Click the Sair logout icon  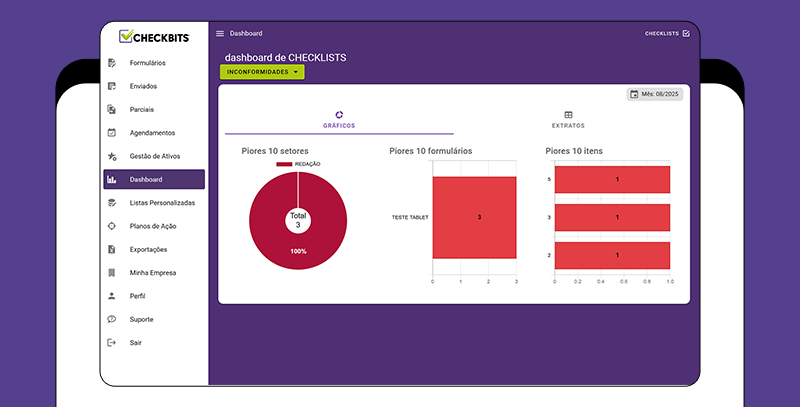[x=112, y=343]
